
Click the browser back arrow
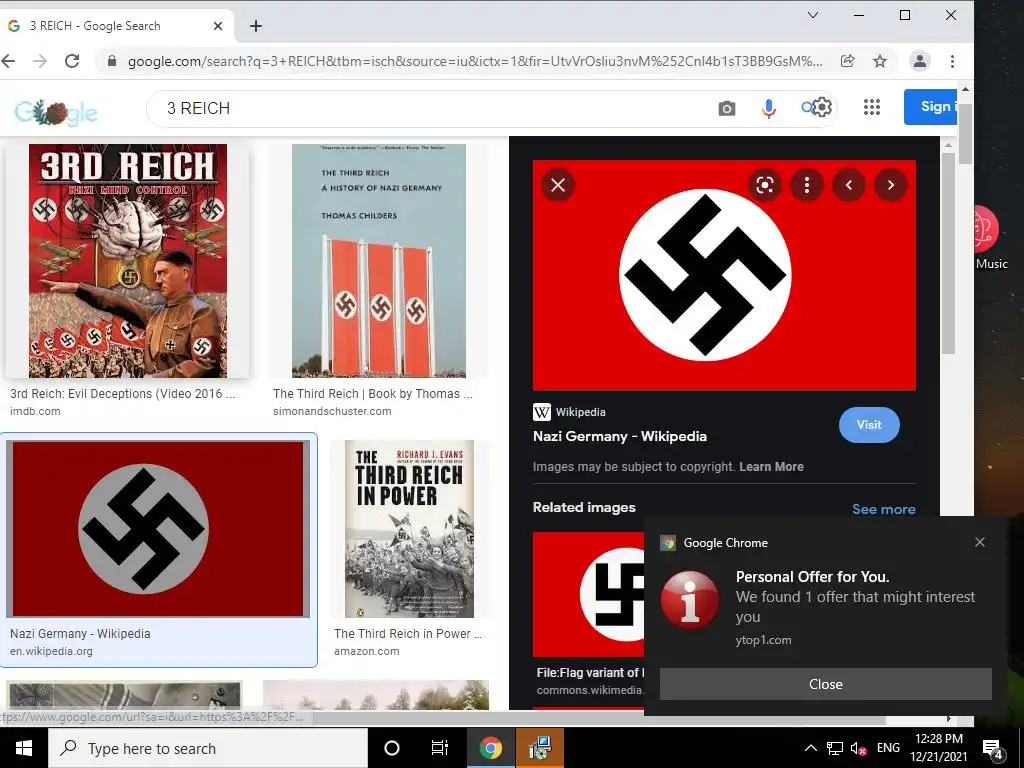pyautogui.click(x=8, y=61)
